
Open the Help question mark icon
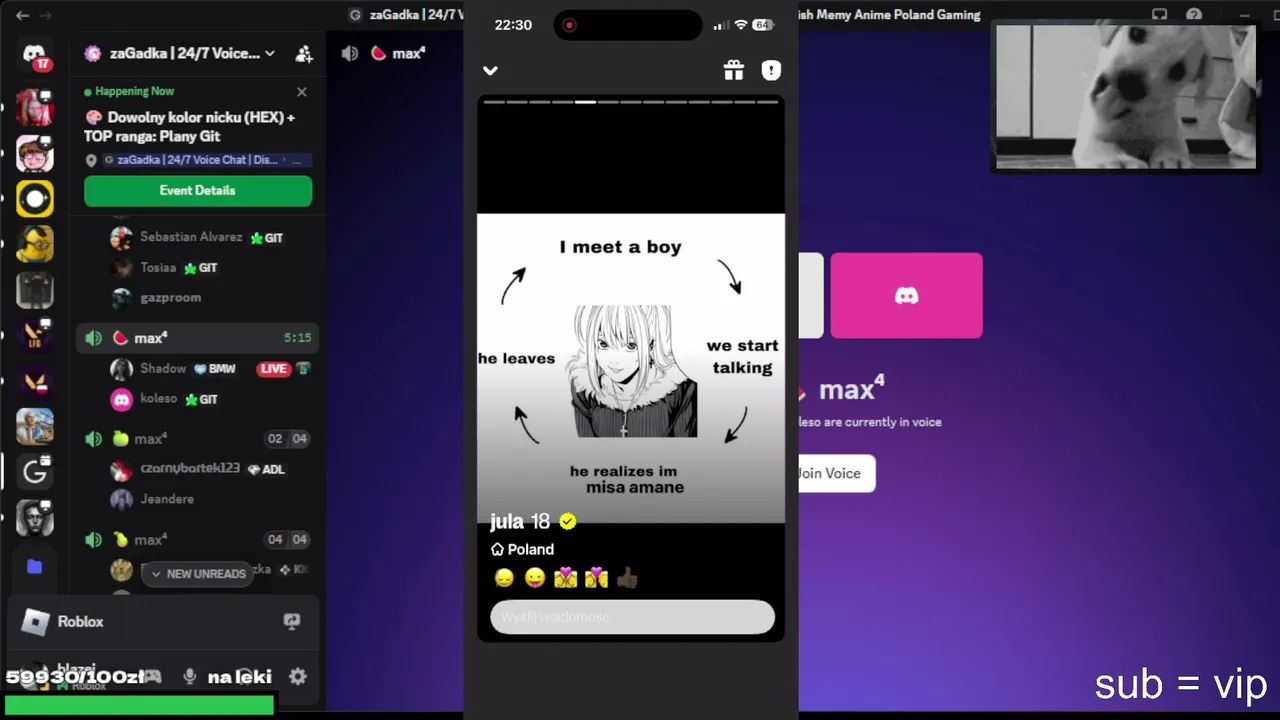click(1194, 15)
